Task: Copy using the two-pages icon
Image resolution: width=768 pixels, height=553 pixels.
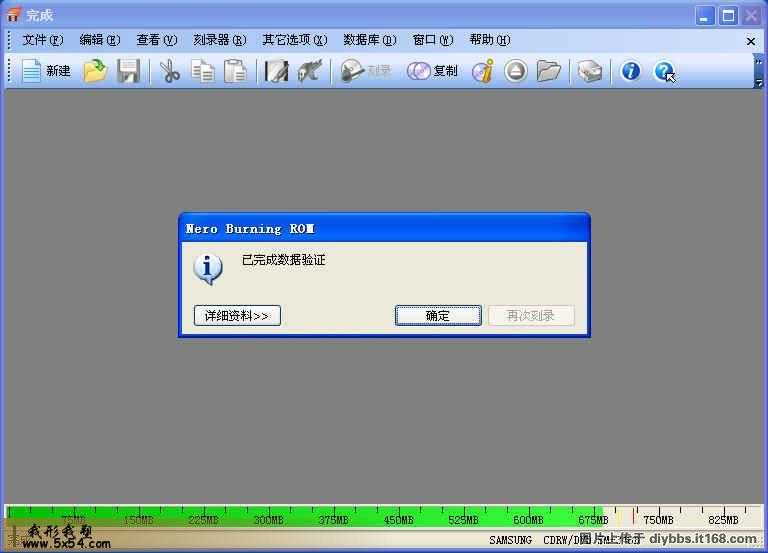Action: (x=203, y=72)
